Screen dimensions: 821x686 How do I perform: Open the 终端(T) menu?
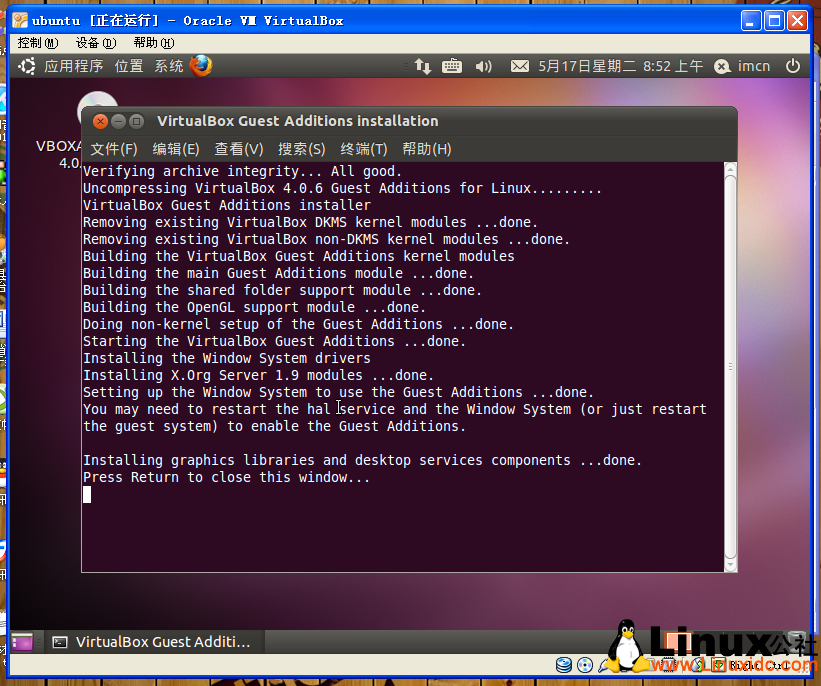click(361, 148)
